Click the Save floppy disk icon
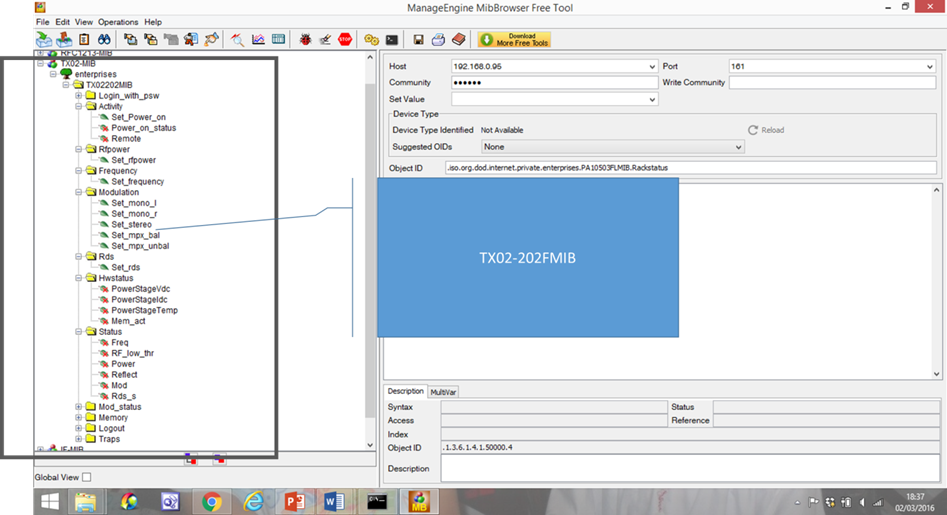This screenshot has height=515, width=947. [x=418, y=40]
